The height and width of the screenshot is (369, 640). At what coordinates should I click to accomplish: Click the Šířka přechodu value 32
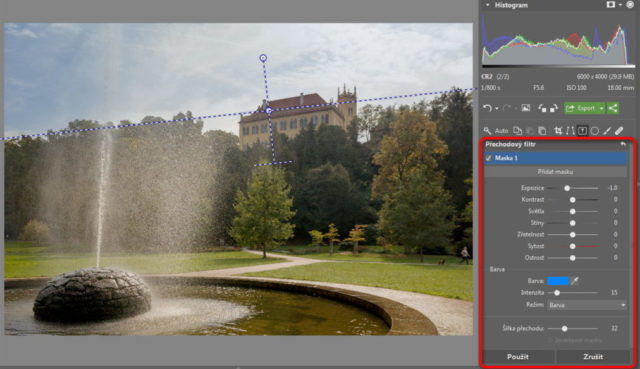614,328
